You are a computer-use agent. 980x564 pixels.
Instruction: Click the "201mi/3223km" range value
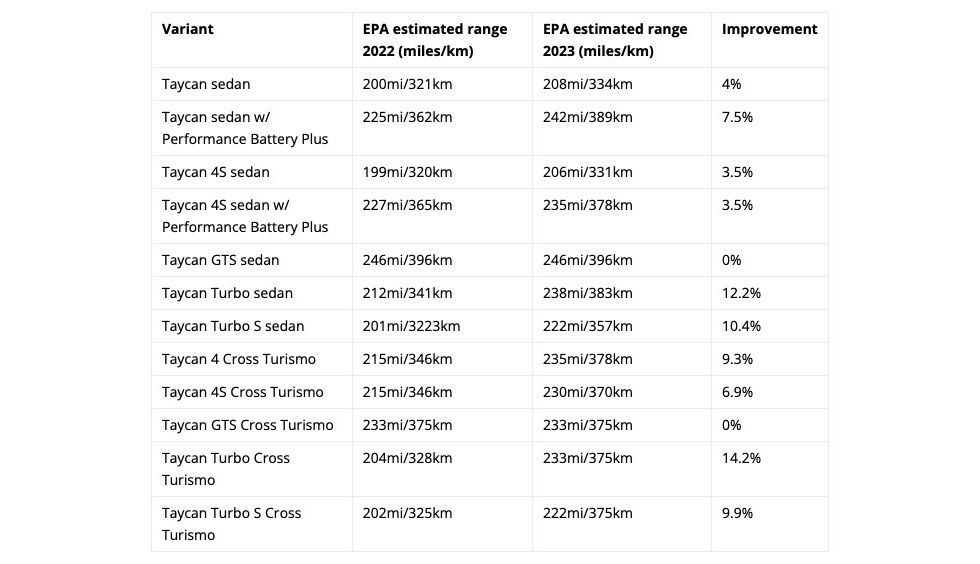pyautogui.click(x=411, y=326)
